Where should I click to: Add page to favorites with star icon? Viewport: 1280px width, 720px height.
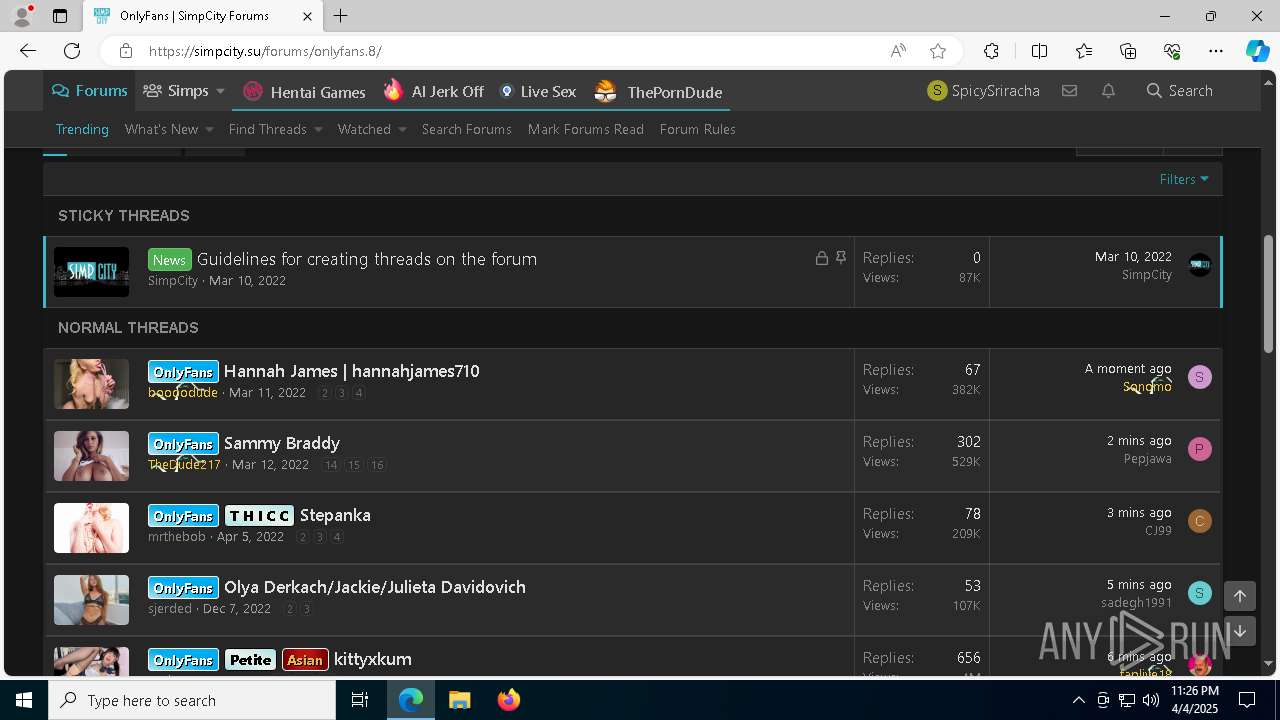(x=938, y=51)
